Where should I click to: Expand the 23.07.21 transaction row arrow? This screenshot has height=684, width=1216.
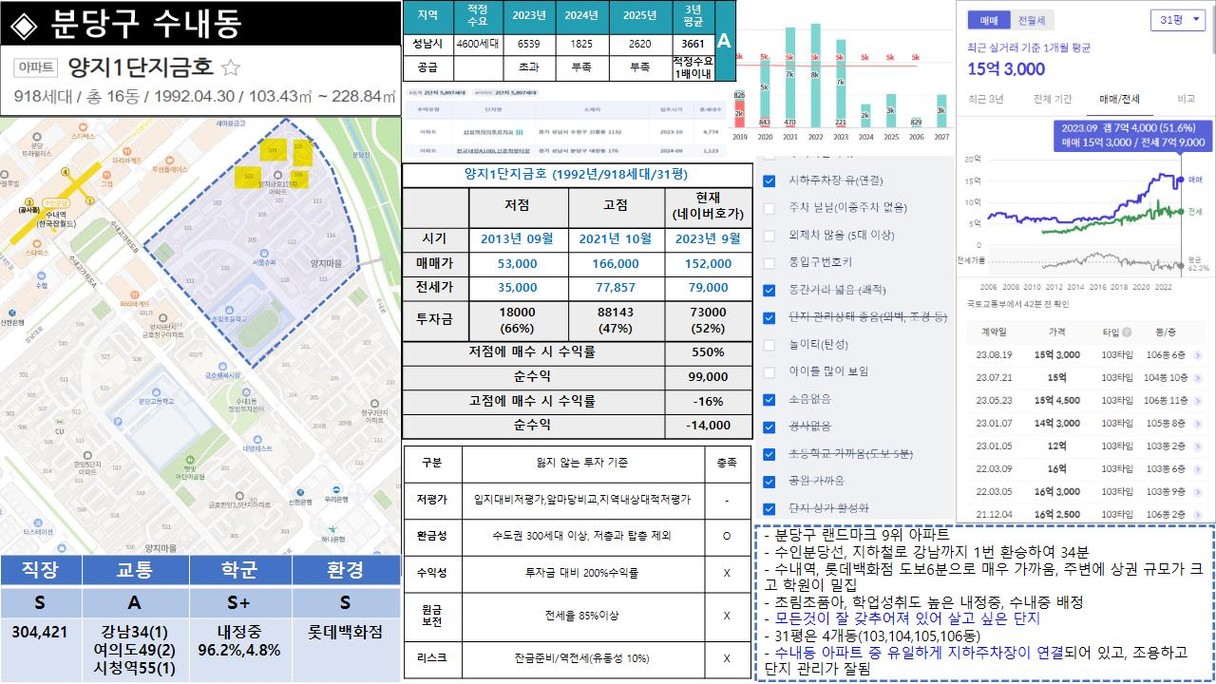click(x=1198, y=377)
